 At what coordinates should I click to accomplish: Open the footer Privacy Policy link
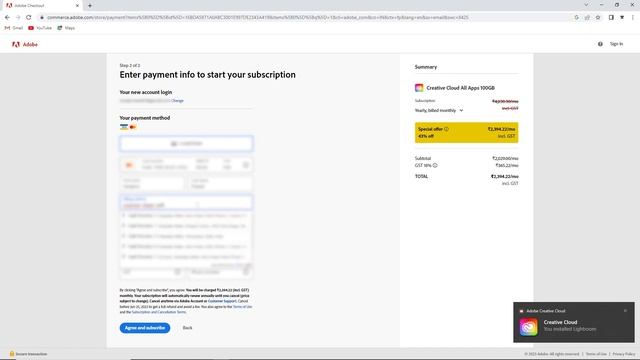click(624, 354)
